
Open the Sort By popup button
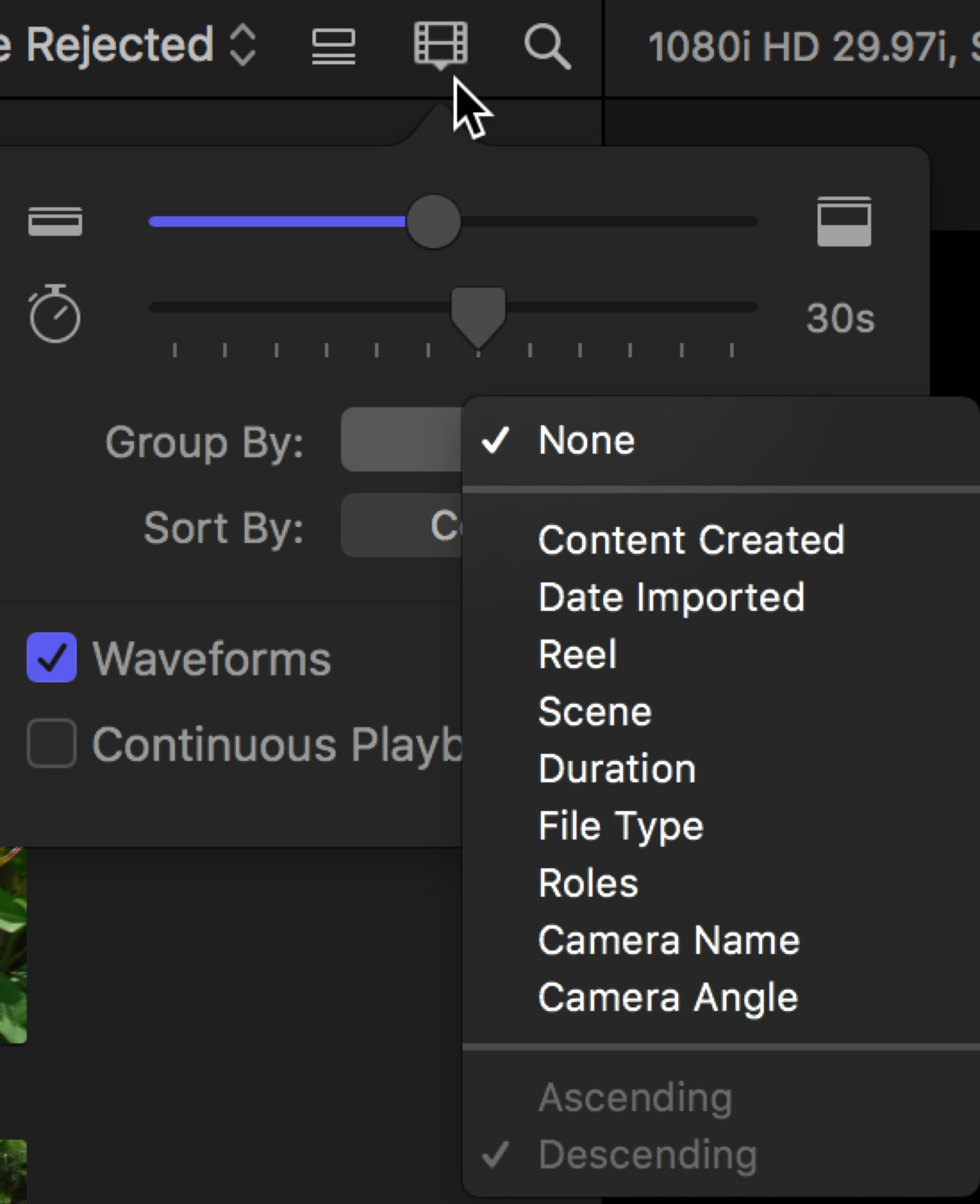(401, 525)
